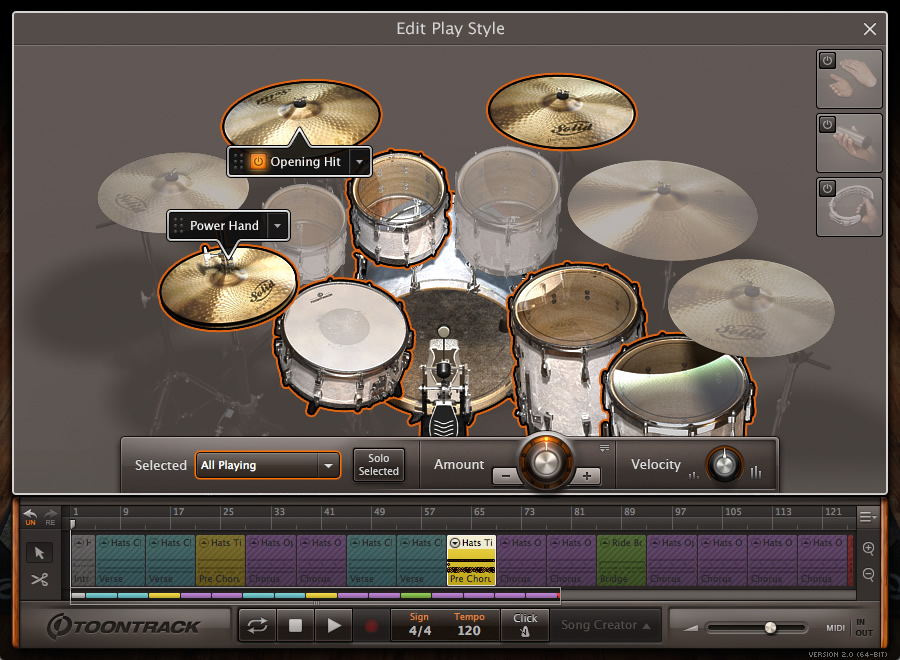Disable the Opening Hit power button
This screenshot has width=900, height=660.
coord(258,161)
